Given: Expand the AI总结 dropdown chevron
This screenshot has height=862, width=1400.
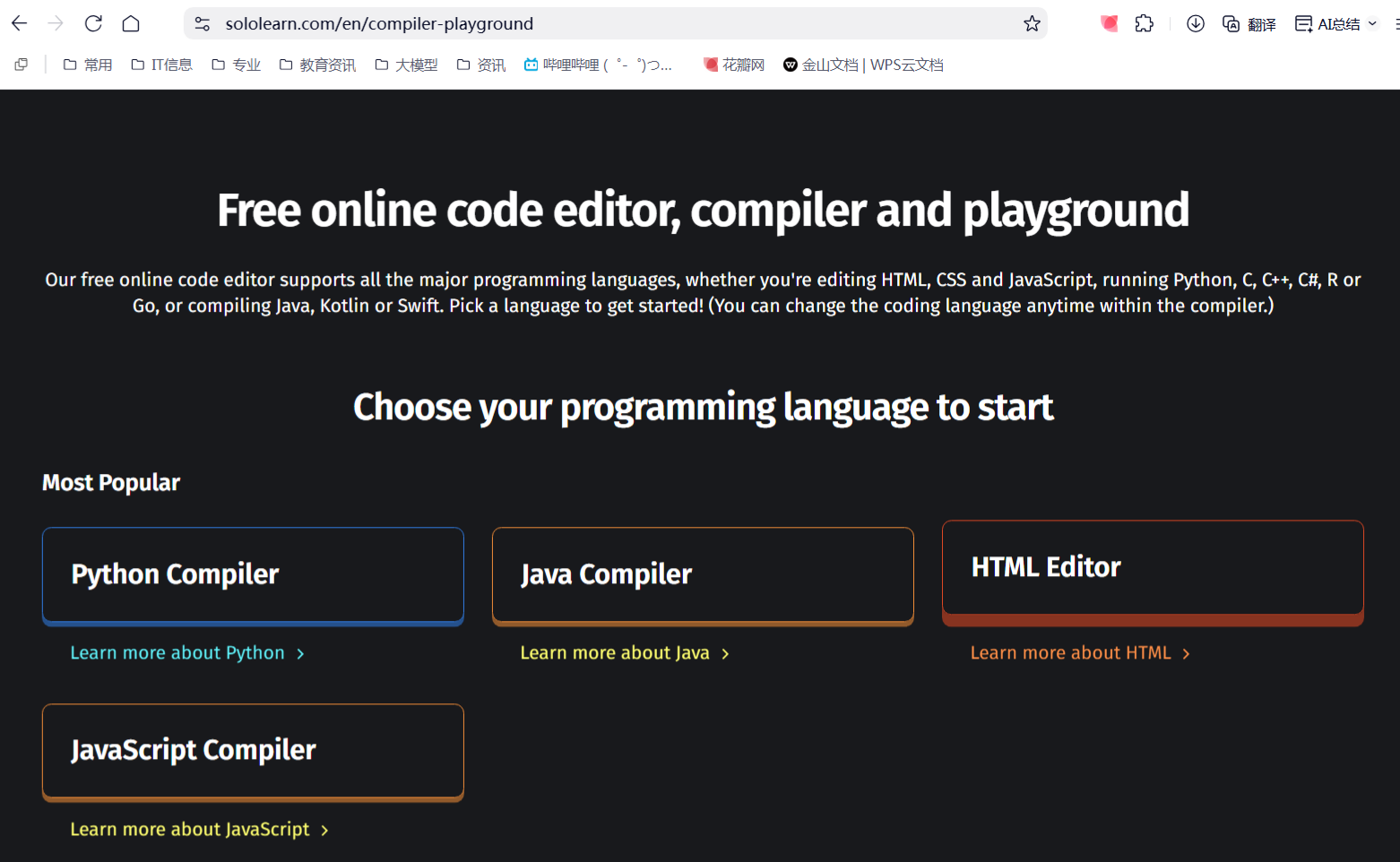Looking at the screenshot, I should point(1371,23).
